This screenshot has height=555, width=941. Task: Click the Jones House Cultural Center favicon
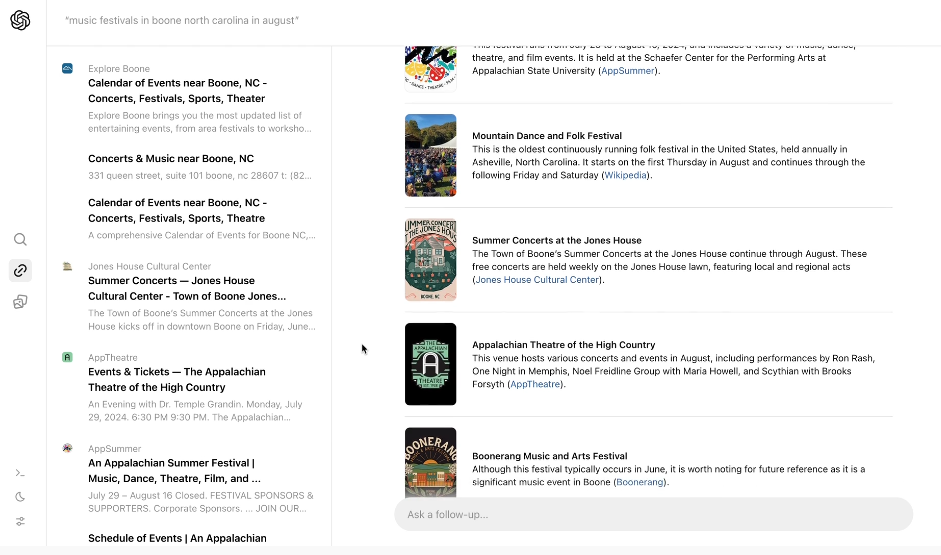pyautogui.click(x=67, y=266)
